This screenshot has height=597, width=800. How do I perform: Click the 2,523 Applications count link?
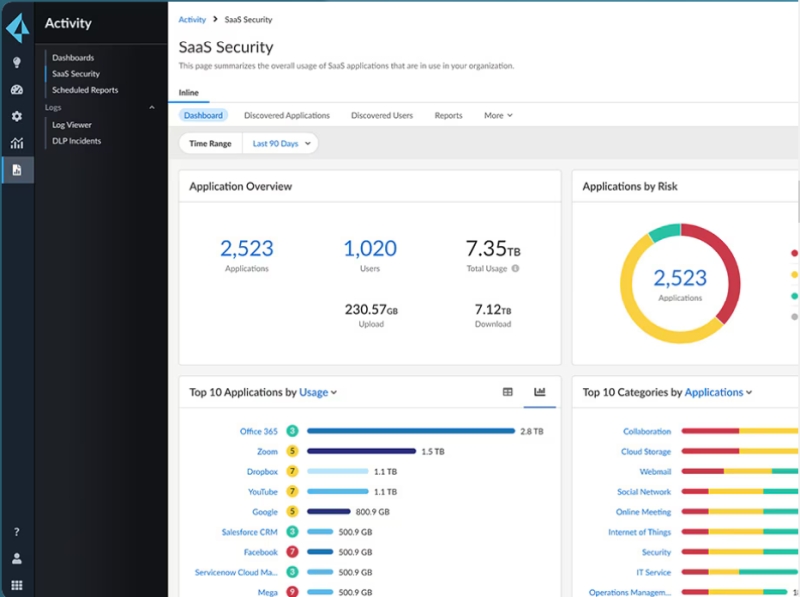[247, 248]
